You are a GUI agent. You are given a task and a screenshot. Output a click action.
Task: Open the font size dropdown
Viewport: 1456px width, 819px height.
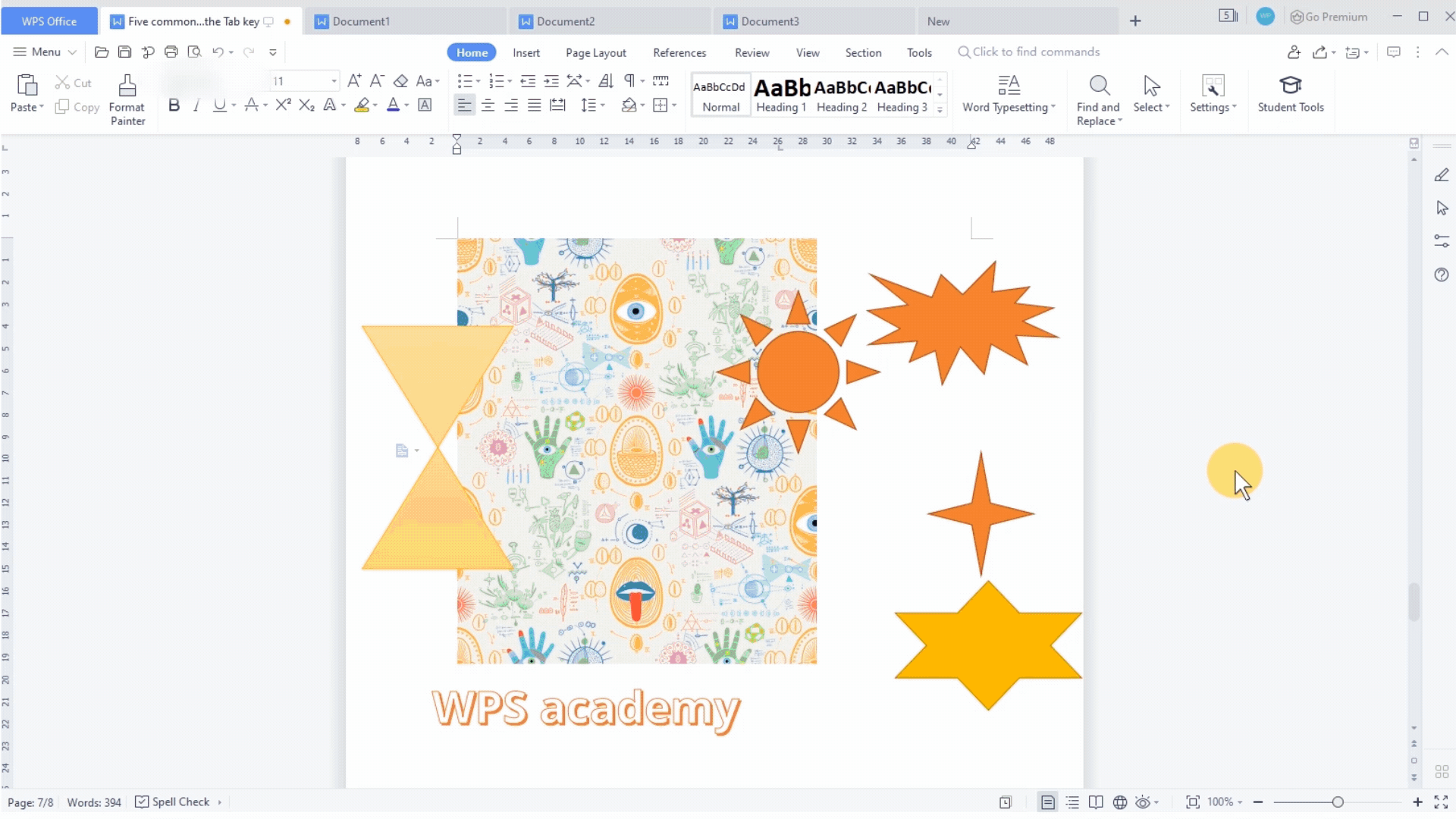pos(334,81)
